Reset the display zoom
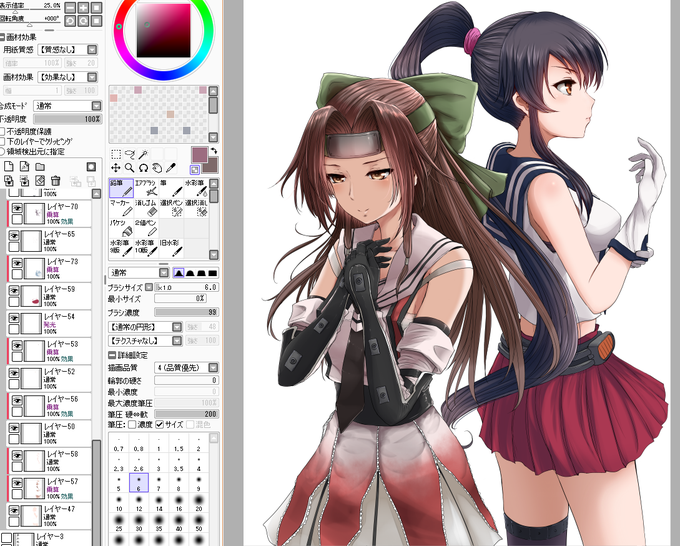Screen dimensions: 680x546 [x=97, y=7]
